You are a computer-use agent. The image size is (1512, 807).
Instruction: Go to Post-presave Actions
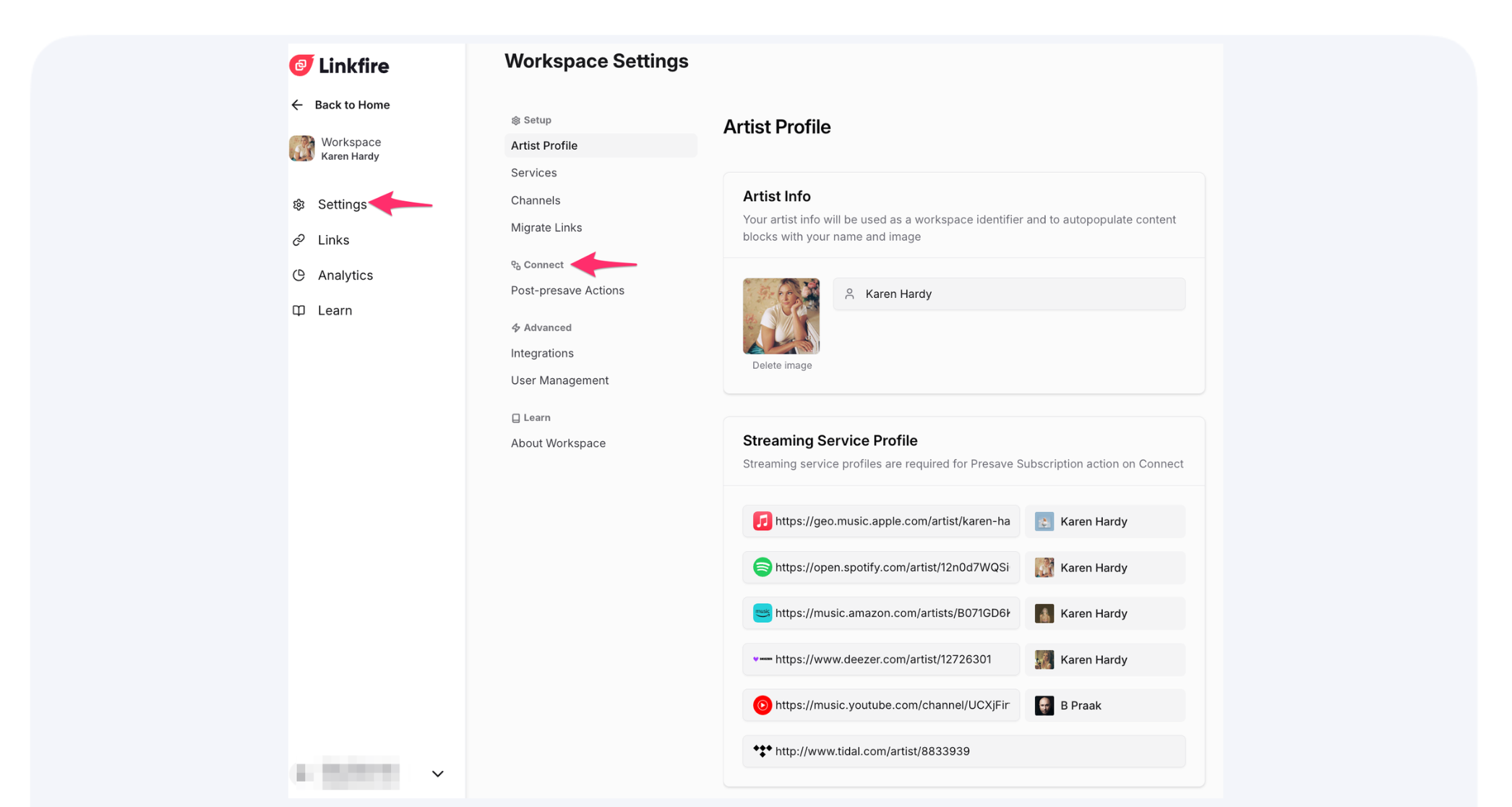tap(567, 291)
